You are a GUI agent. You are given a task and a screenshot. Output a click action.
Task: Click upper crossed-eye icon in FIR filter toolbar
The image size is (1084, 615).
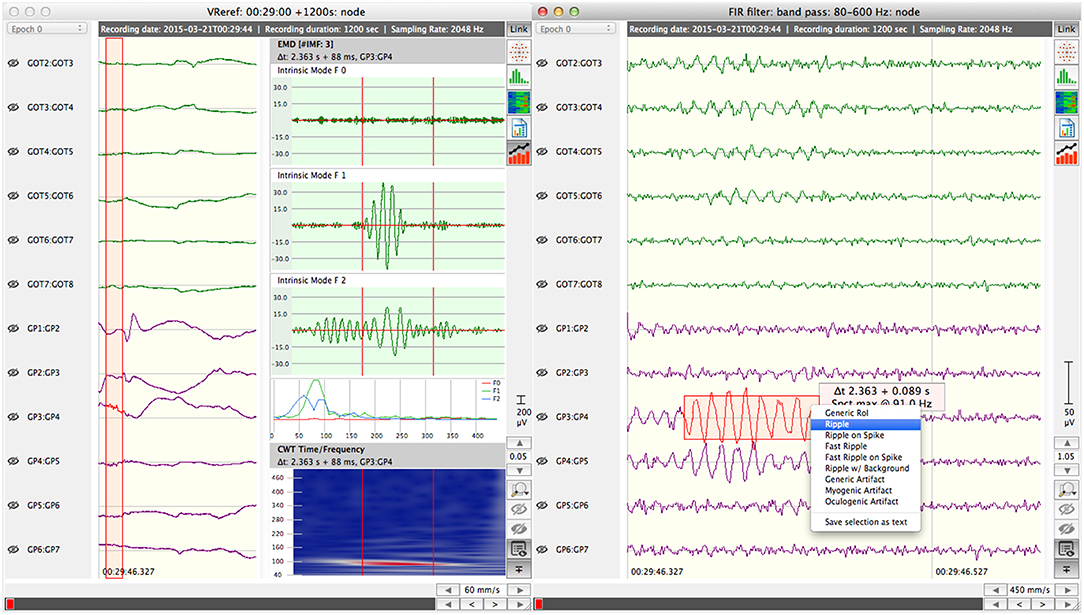1066,509
